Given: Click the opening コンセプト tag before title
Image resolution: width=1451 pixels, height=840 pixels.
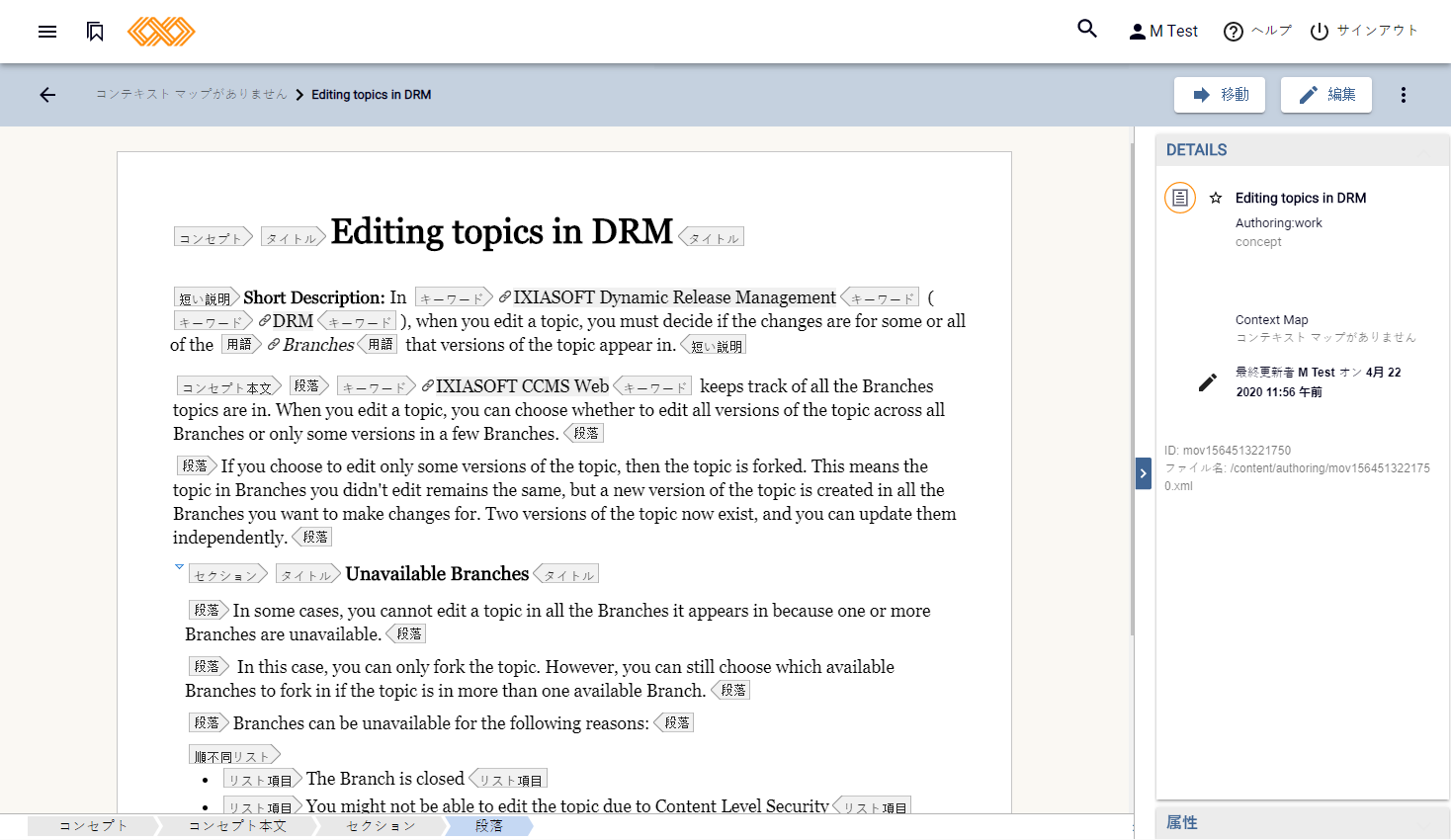Looking at the screenshot, I should (213, 237).
